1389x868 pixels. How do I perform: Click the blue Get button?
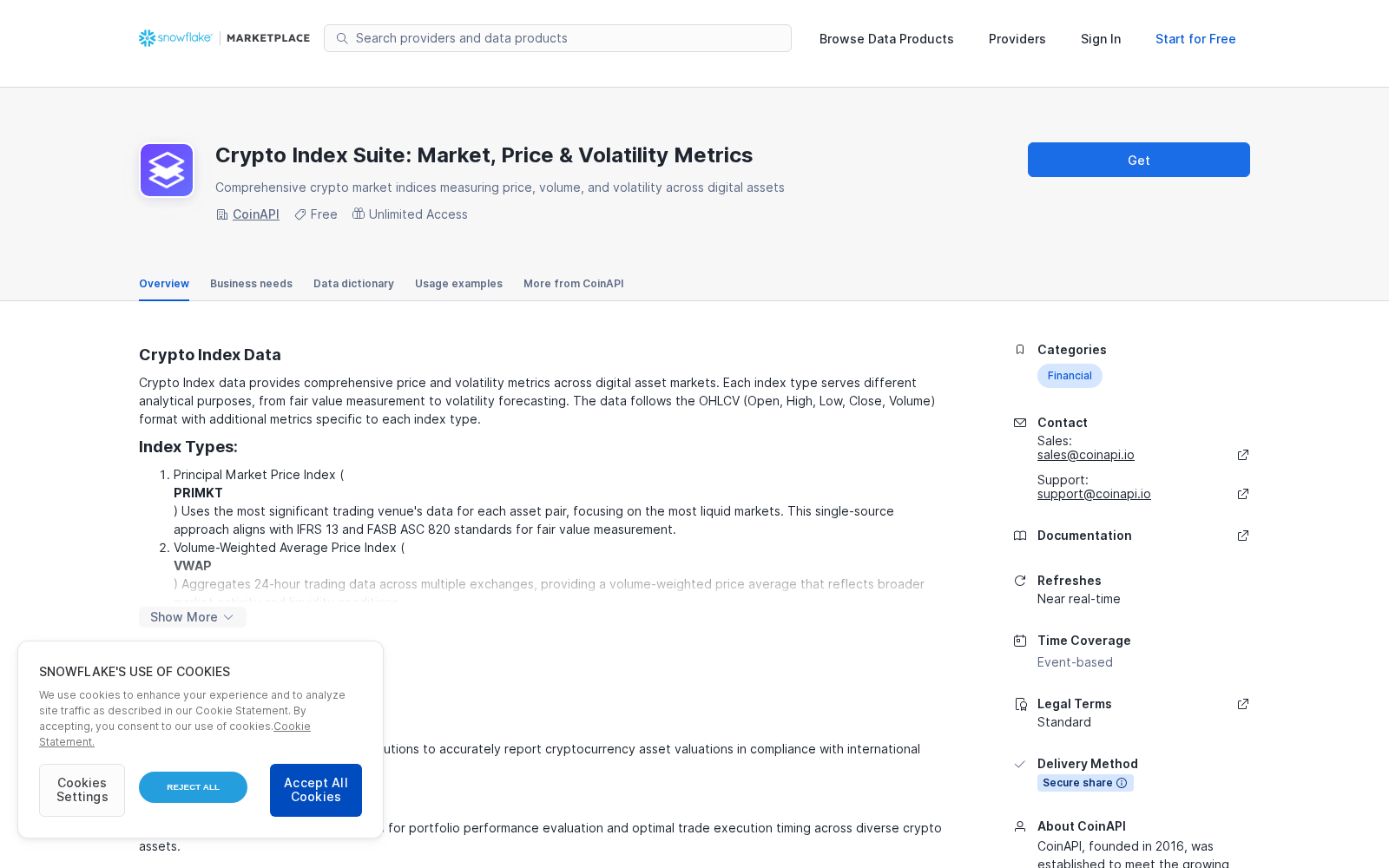point(1139,160)
